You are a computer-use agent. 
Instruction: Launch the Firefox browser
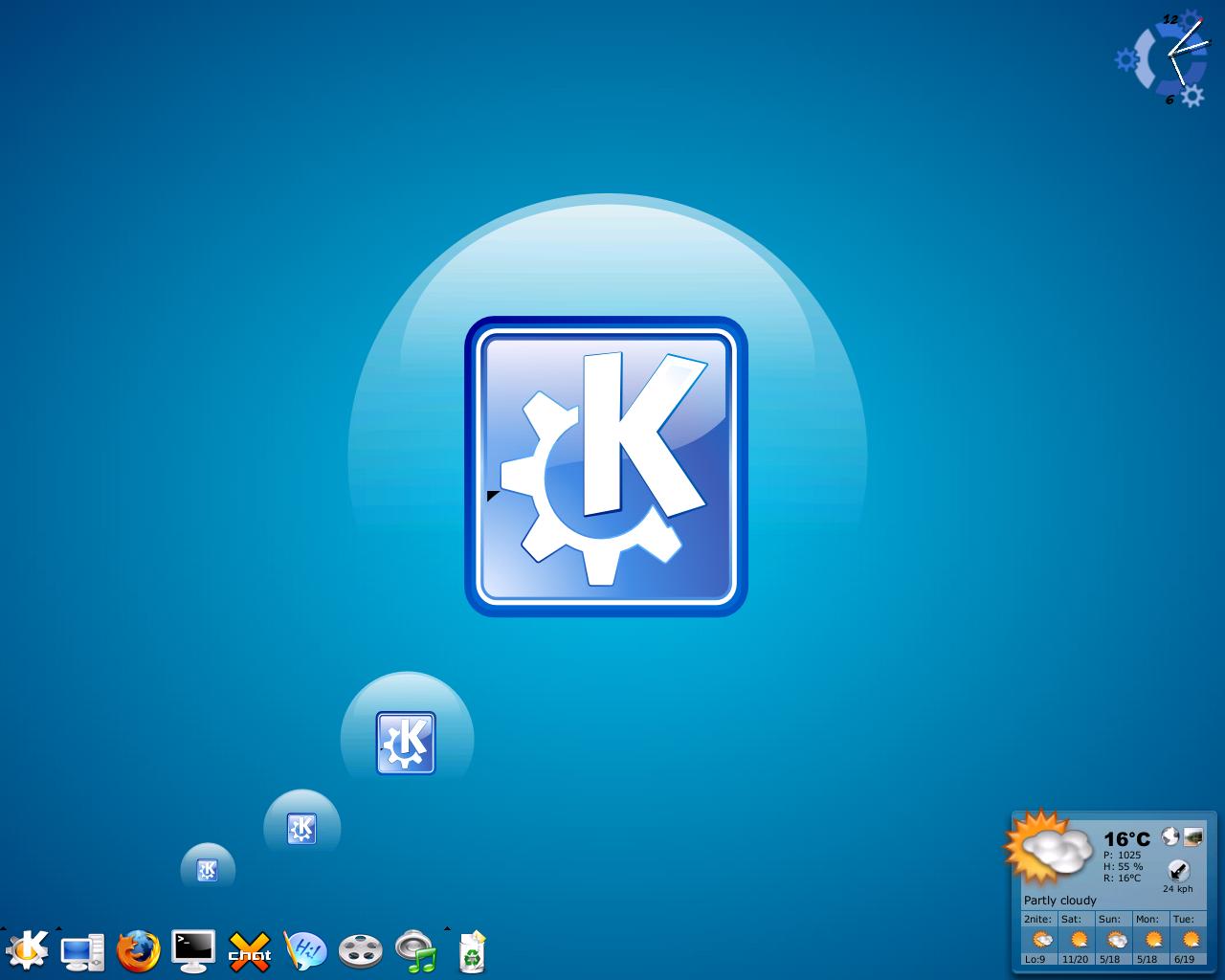(138, 951)
